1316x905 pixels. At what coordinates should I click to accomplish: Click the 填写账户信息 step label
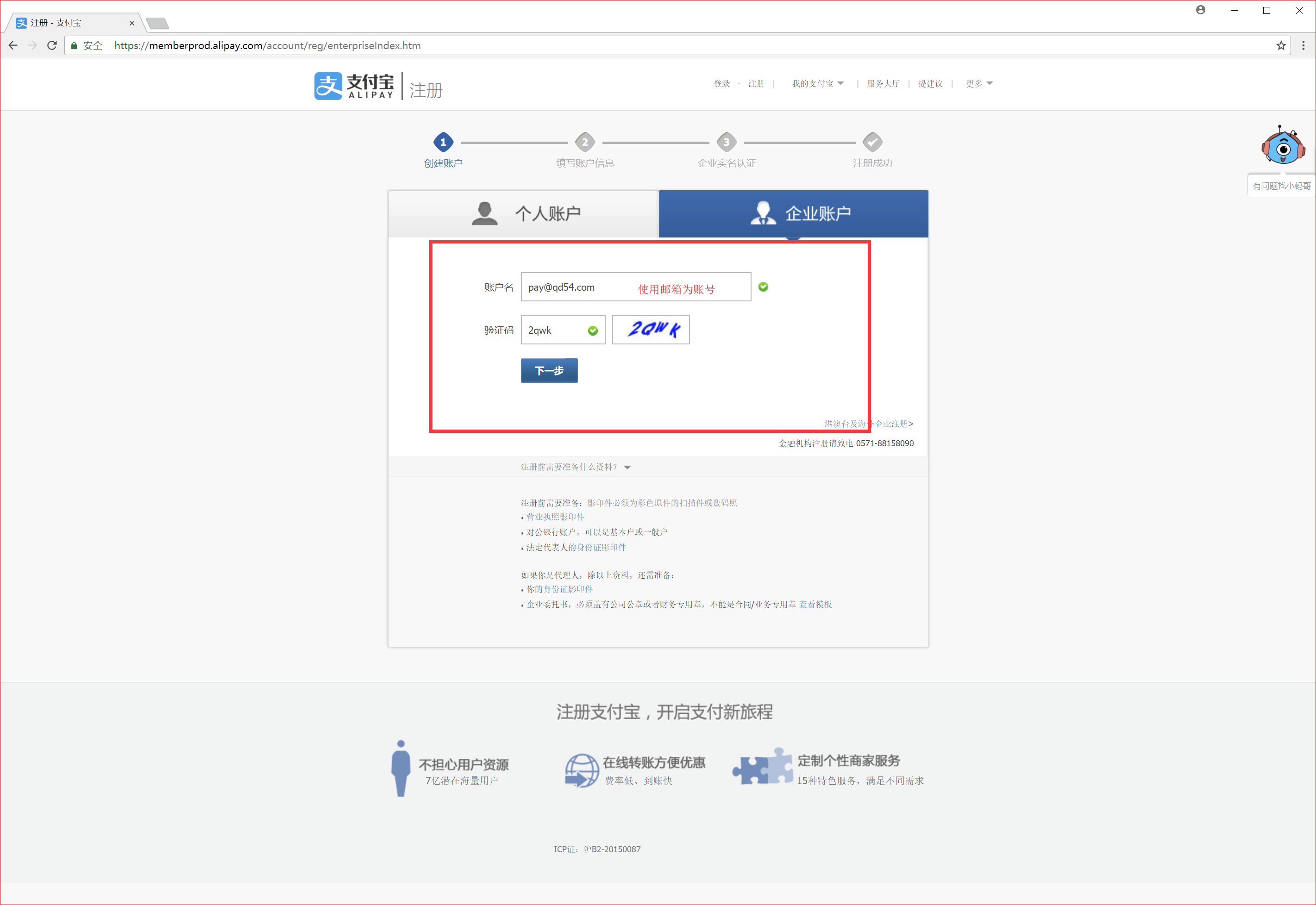pyautogui.click(x=585, y=163)
